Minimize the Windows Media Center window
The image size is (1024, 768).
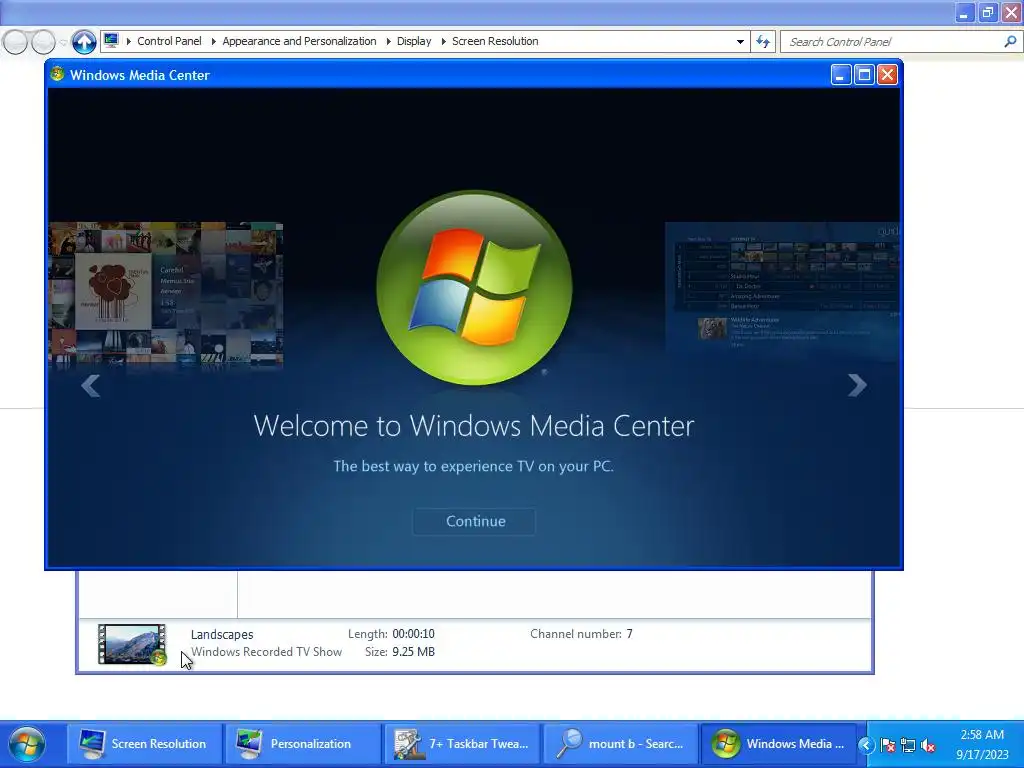840,75
